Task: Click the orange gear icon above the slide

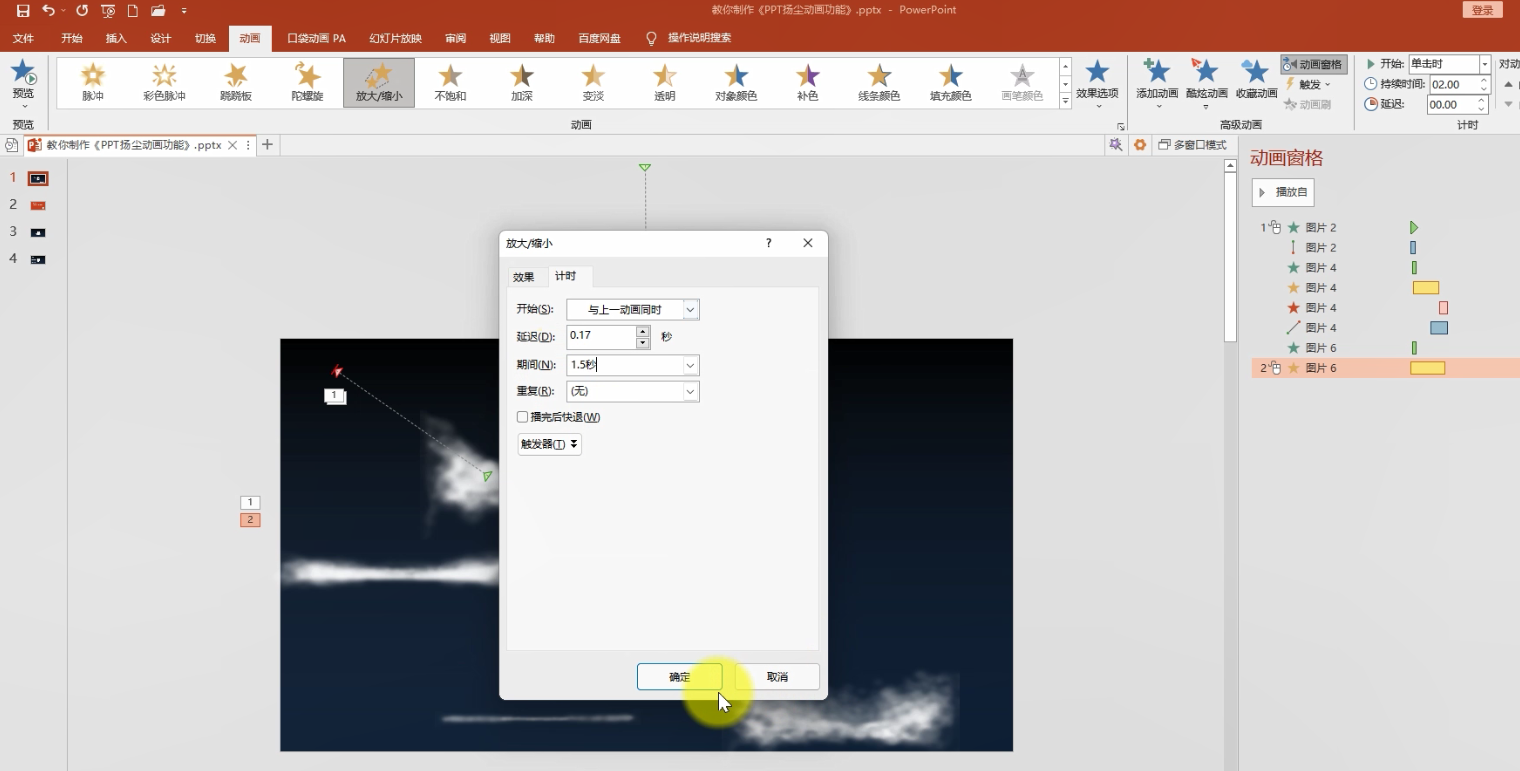Action: [1140, 145]
